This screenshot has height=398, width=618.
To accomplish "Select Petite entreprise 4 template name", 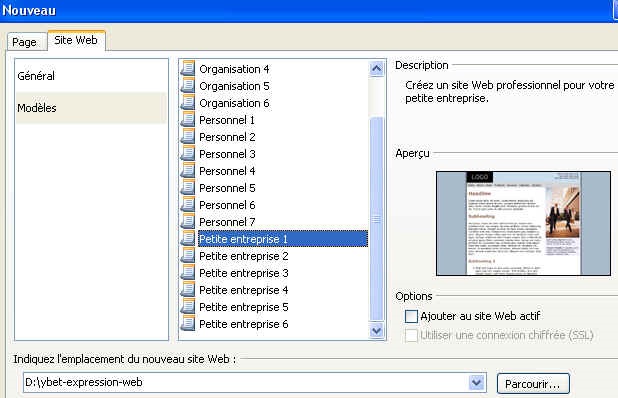I will [244, 290].
